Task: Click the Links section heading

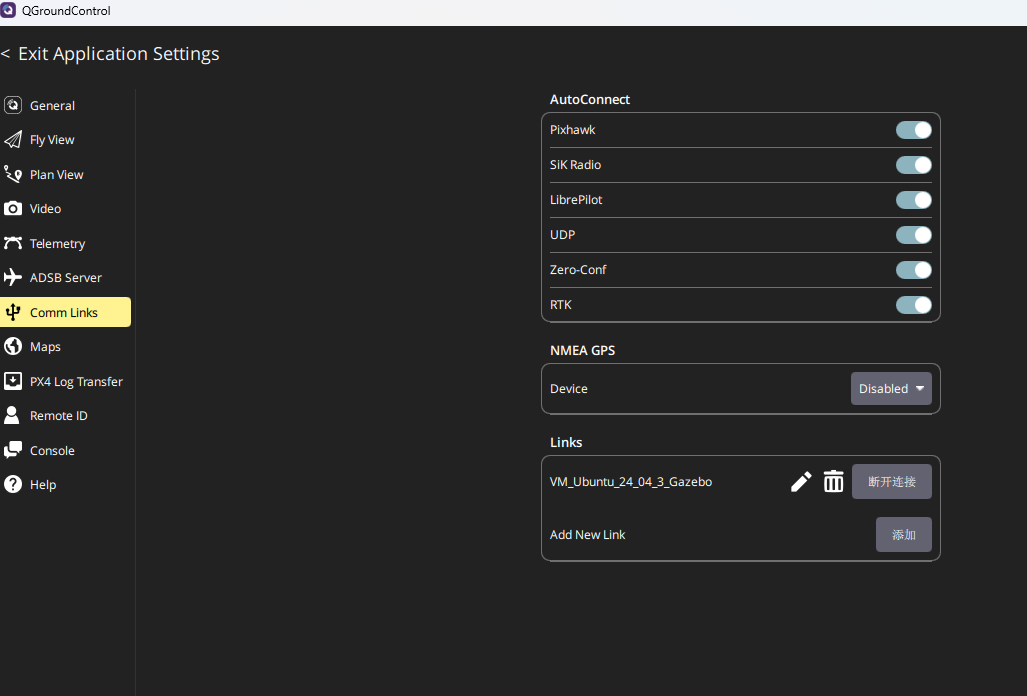Action: [566, 443]
